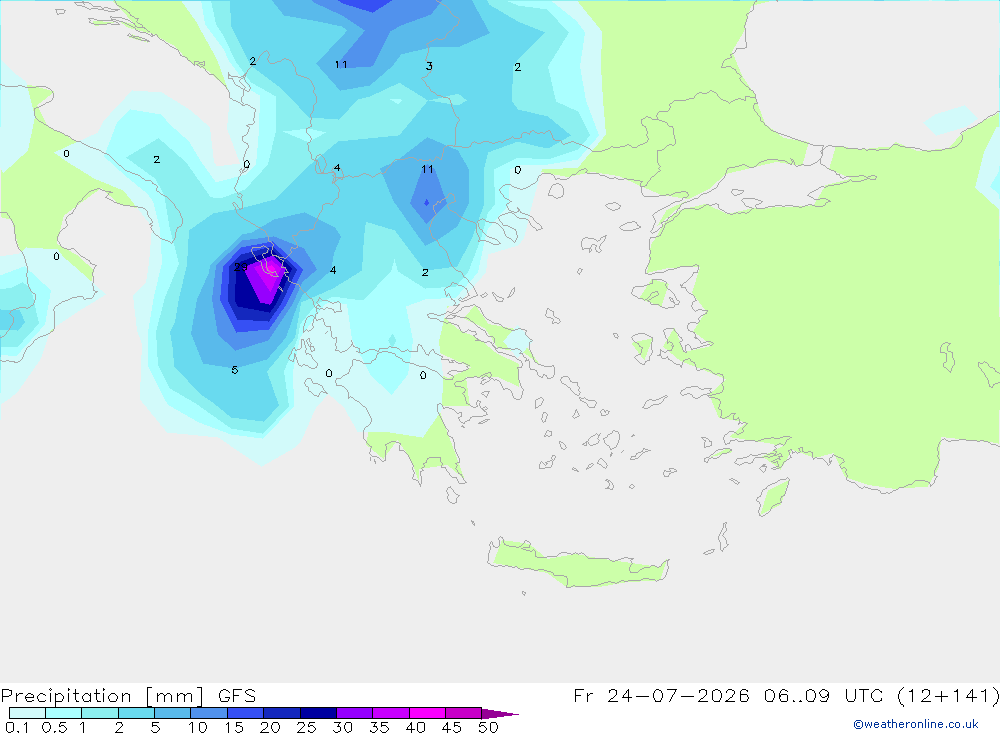Click the legend scale label '45'
1000x733 pixels.
click(452, 727)
